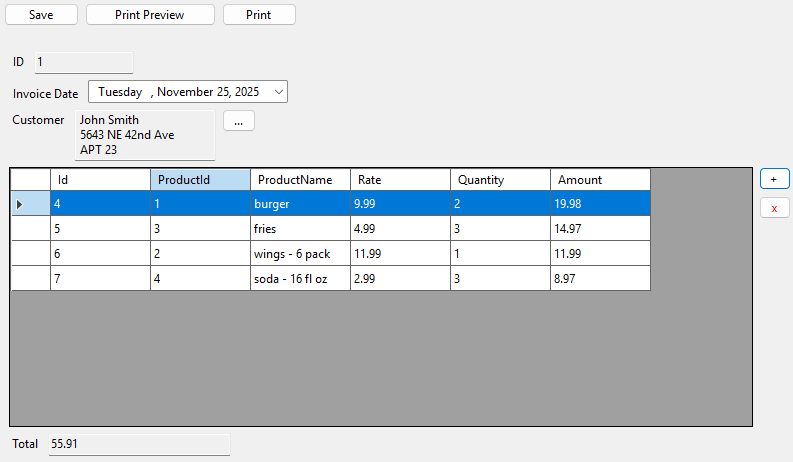
Task: Click the Total field showing 55.91
Action: [x=139, y=443]
